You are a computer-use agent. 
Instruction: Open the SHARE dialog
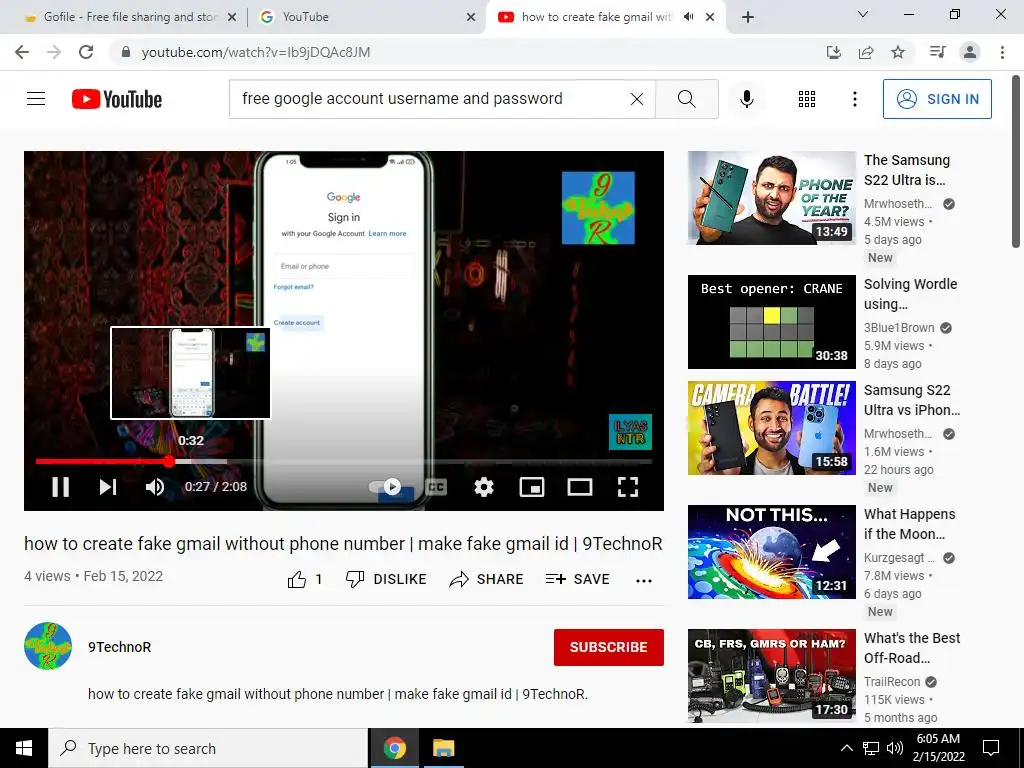(487, 579)
